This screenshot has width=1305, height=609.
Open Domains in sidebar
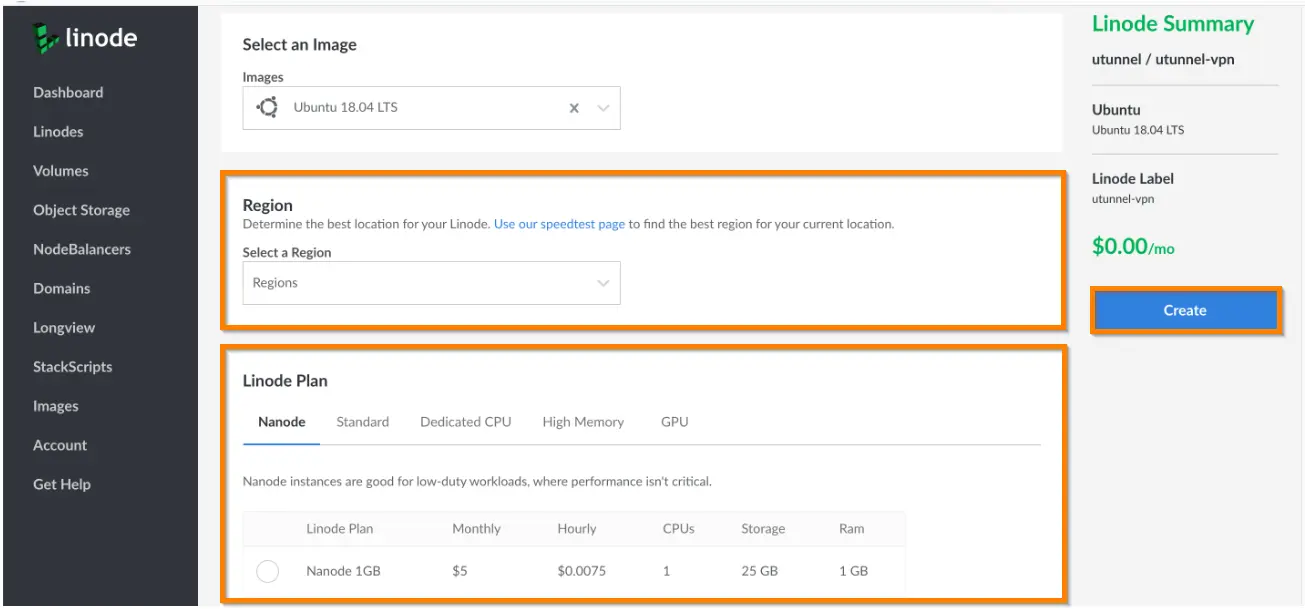click(x=61, y=288)
